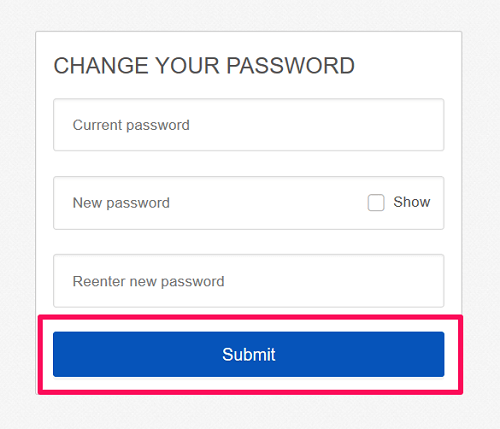
Task: Click the Current password input field
Action: [249, 125]
